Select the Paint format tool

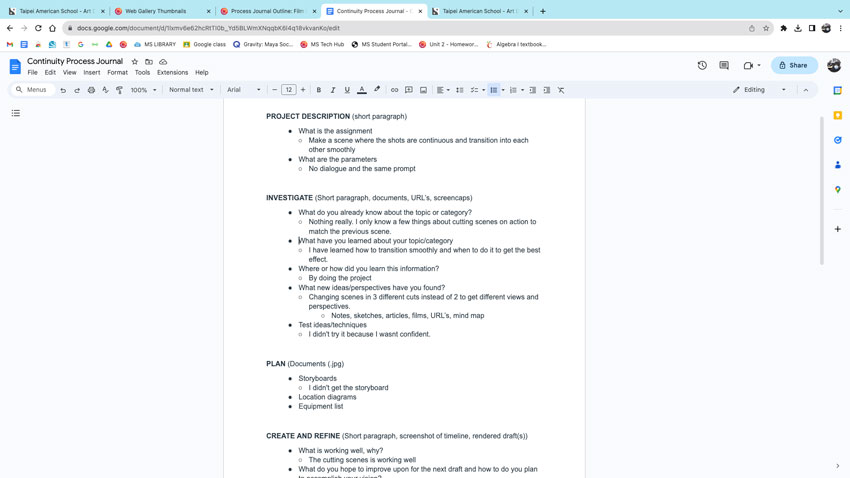(119, 90)
